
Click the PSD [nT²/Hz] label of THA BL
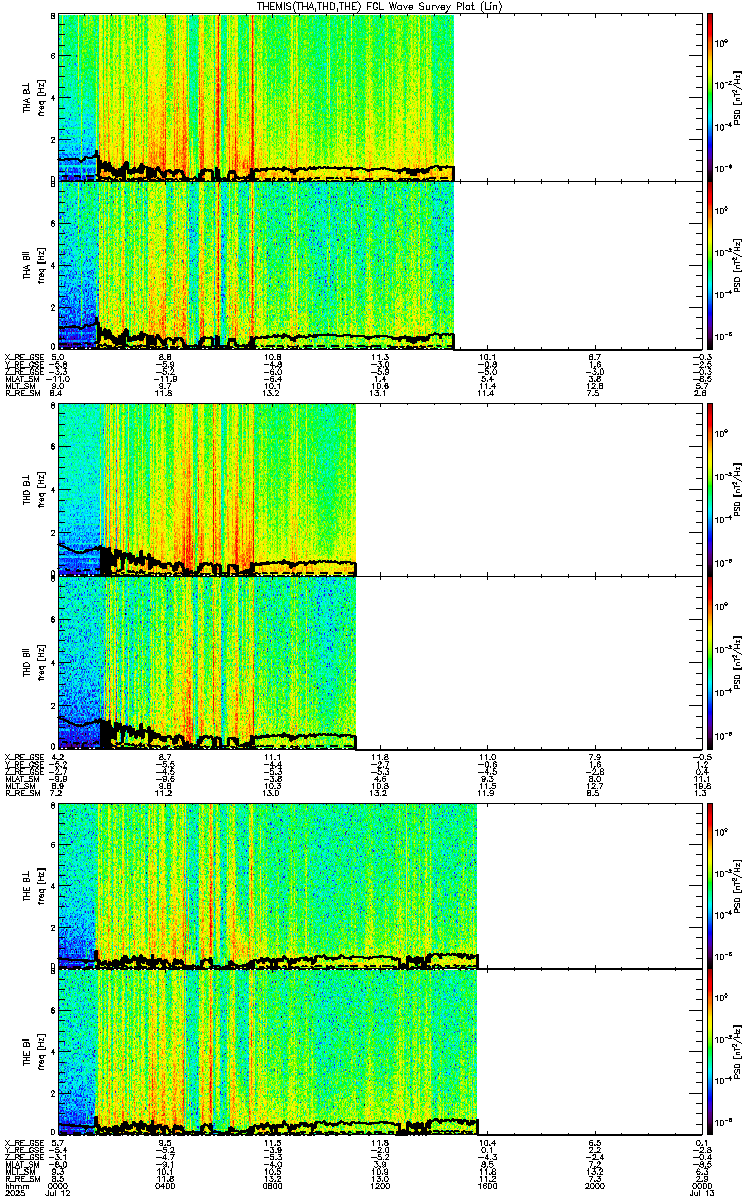click(738, 97)
